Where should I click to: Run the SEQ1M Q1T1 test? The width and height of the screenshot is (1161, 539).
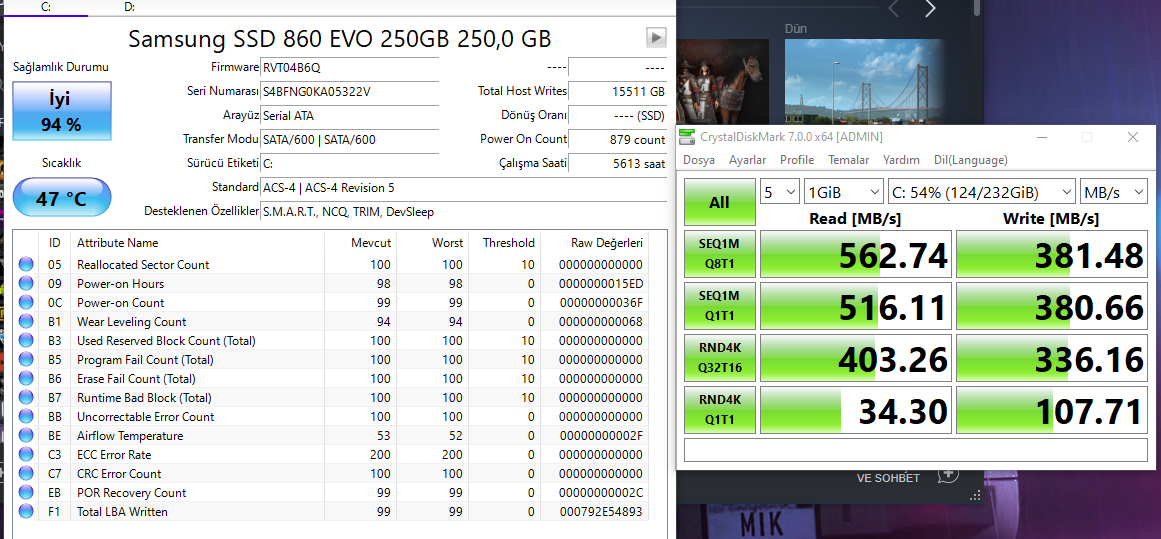[719, 306]
